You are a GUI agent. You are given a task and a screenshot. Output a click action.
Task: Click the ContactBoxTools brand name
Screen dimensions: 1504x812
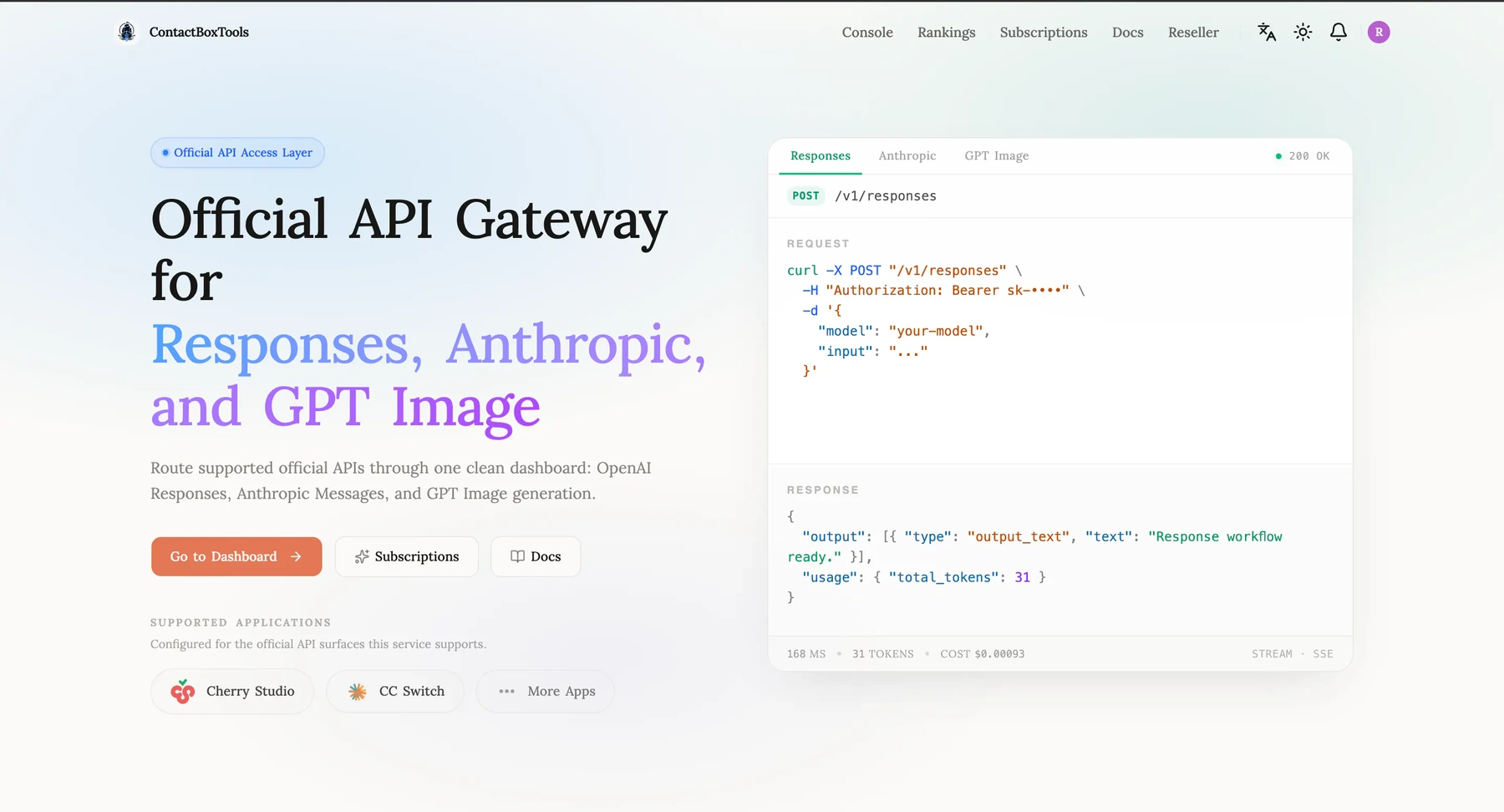point(199,32)
